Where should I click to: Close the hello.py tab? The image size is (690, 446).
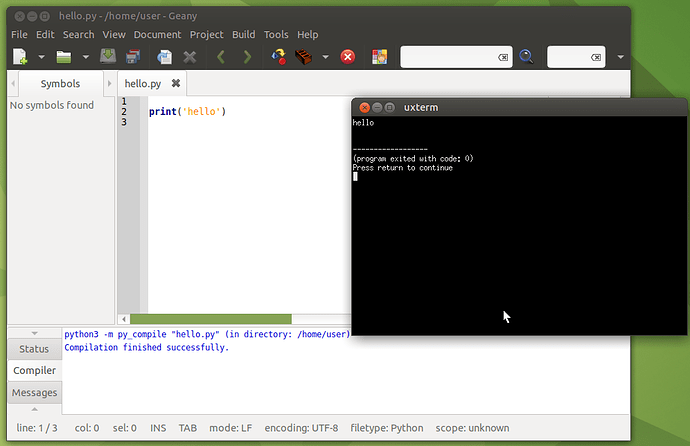pos(176,83)
